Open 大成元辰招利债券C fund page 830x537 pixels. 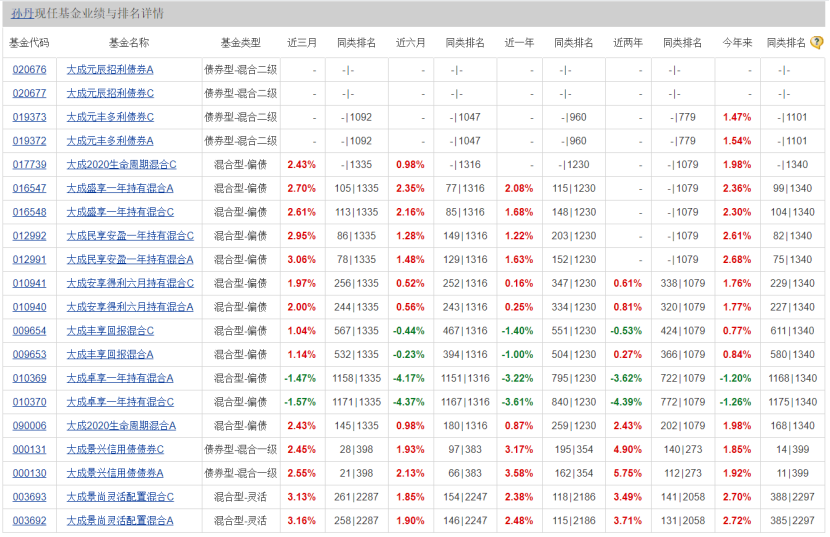click(x=110, y=93)
